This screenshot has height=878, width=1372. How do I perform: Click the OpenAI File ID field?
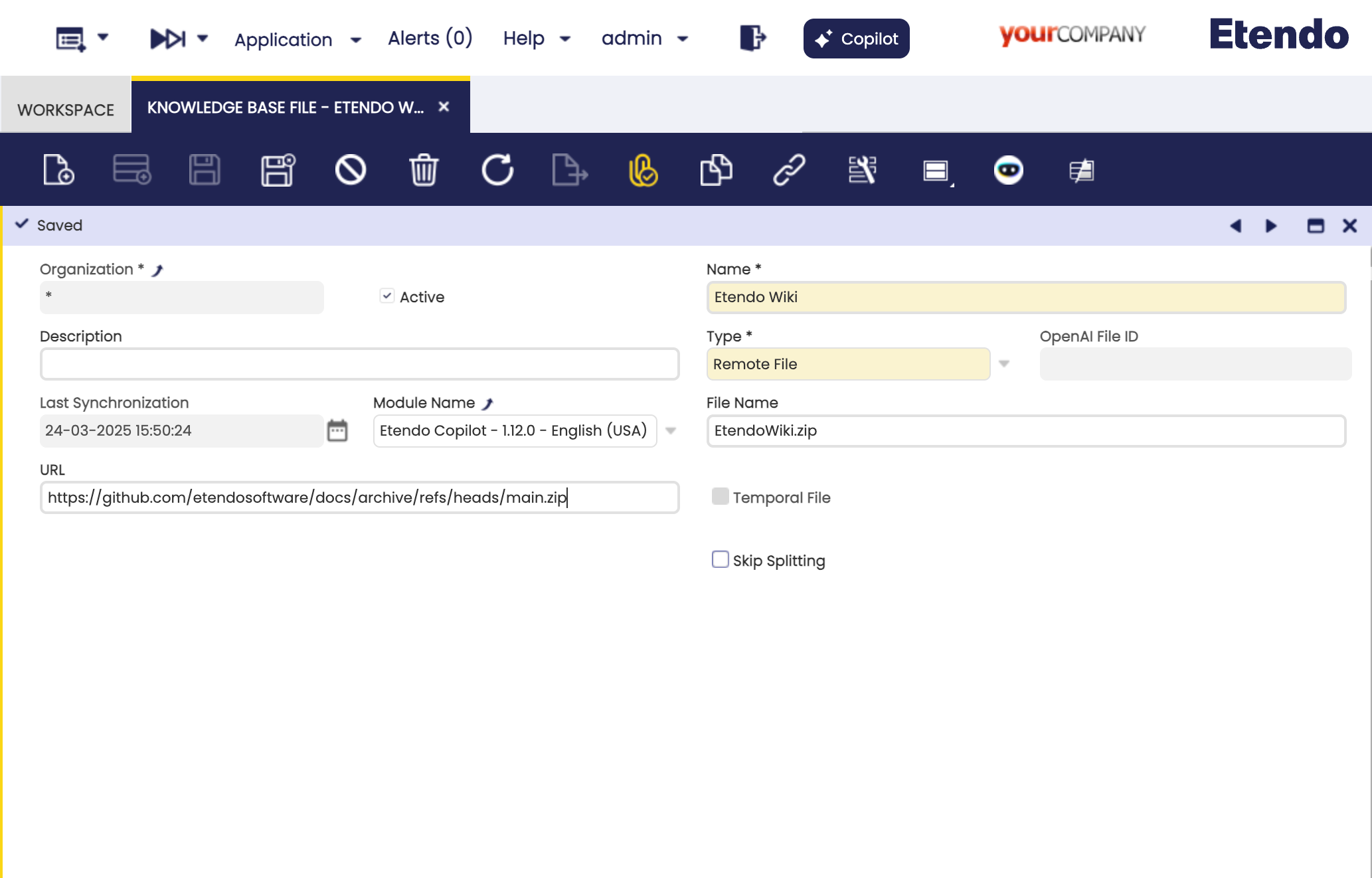(1195, 364)
